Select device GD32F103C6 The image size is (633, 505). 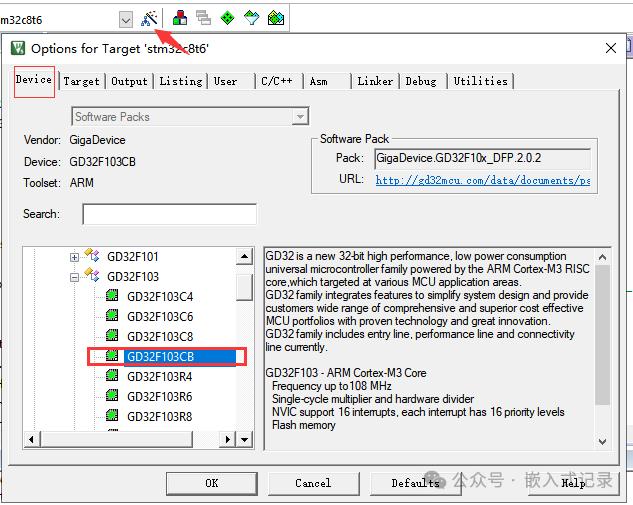coord(160,317)
